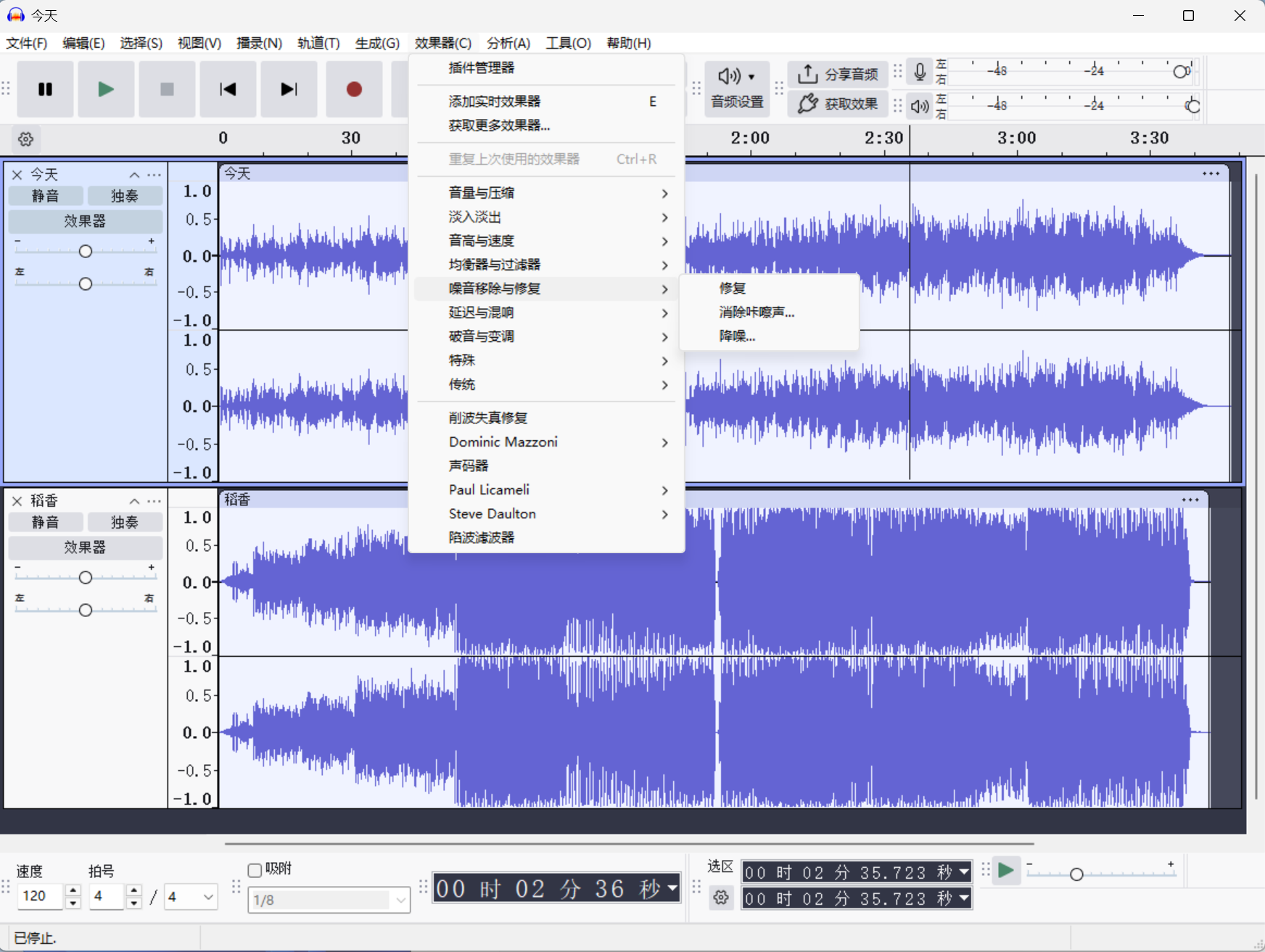
Task: Open timeline options gear icon
Action: tap(26, 138)
